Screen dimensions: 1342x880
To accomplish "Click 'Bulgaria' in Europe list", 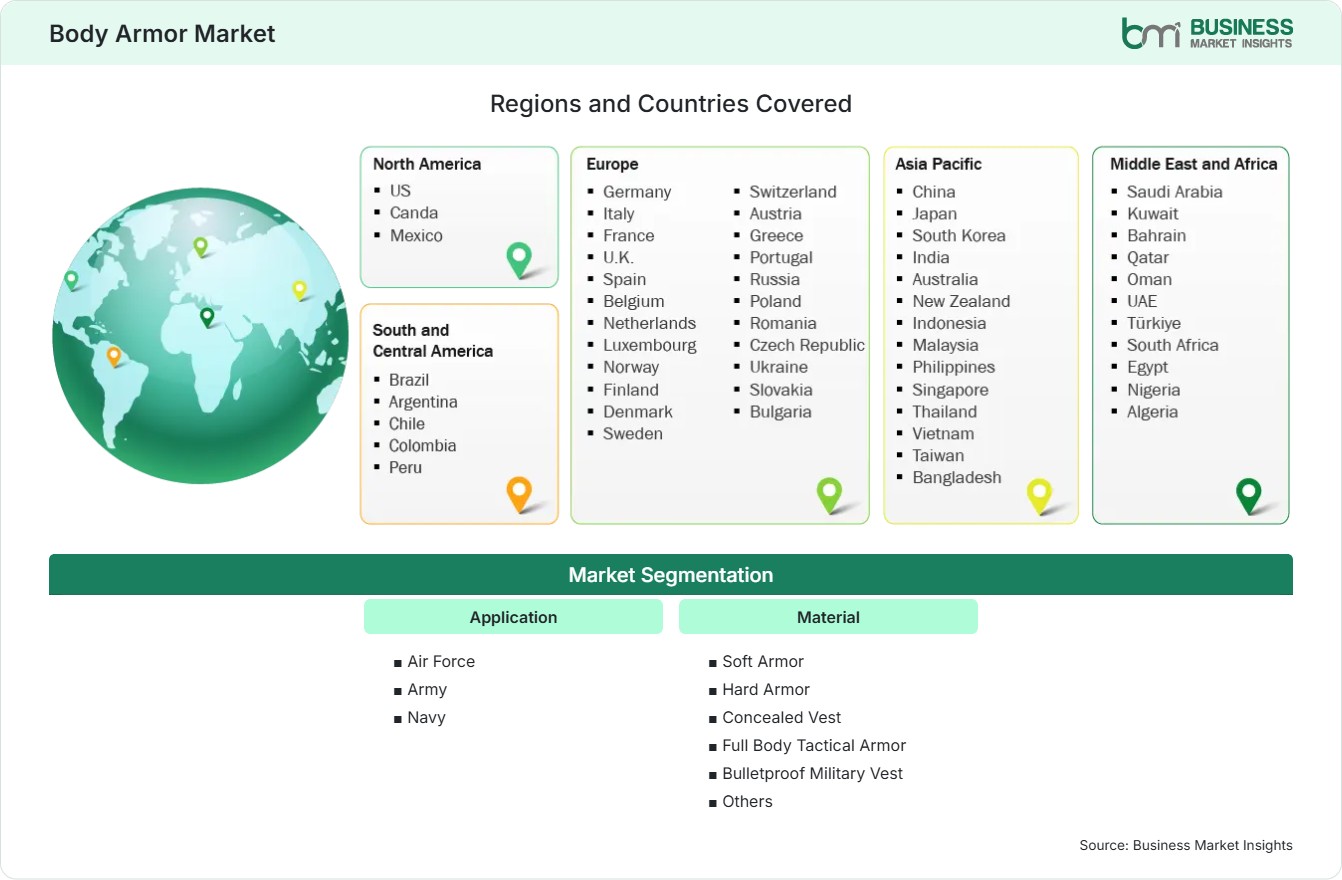I will 781,411.
